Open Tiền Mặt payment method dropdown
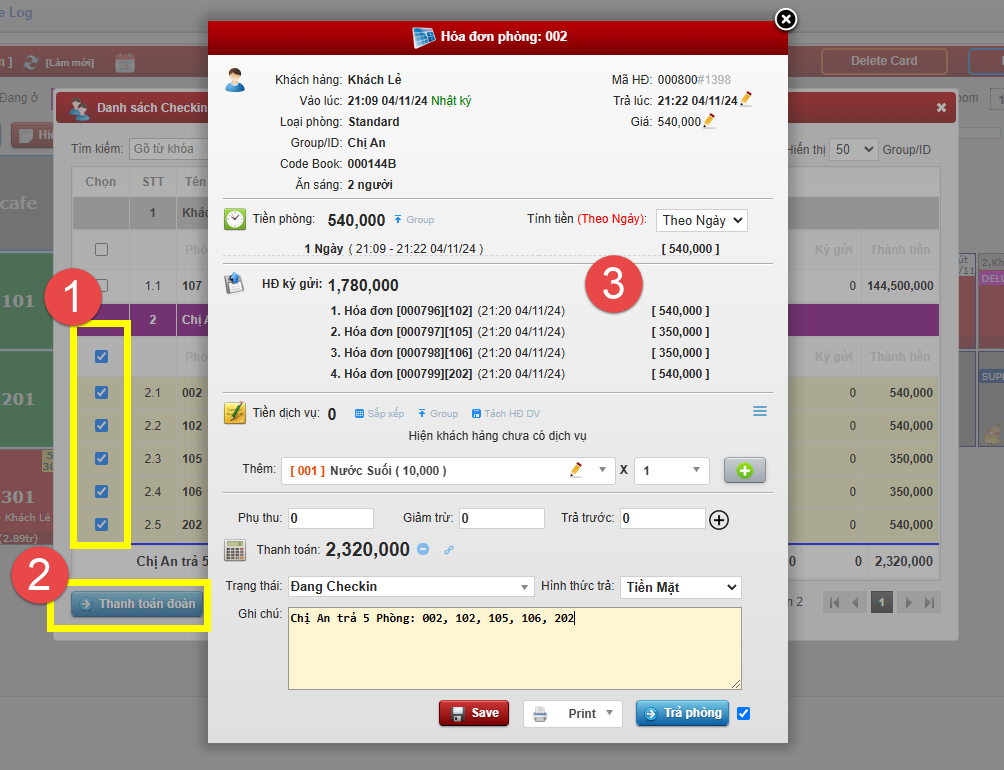The width and height of the screenshot is (1004, 770). coord(680,587)
